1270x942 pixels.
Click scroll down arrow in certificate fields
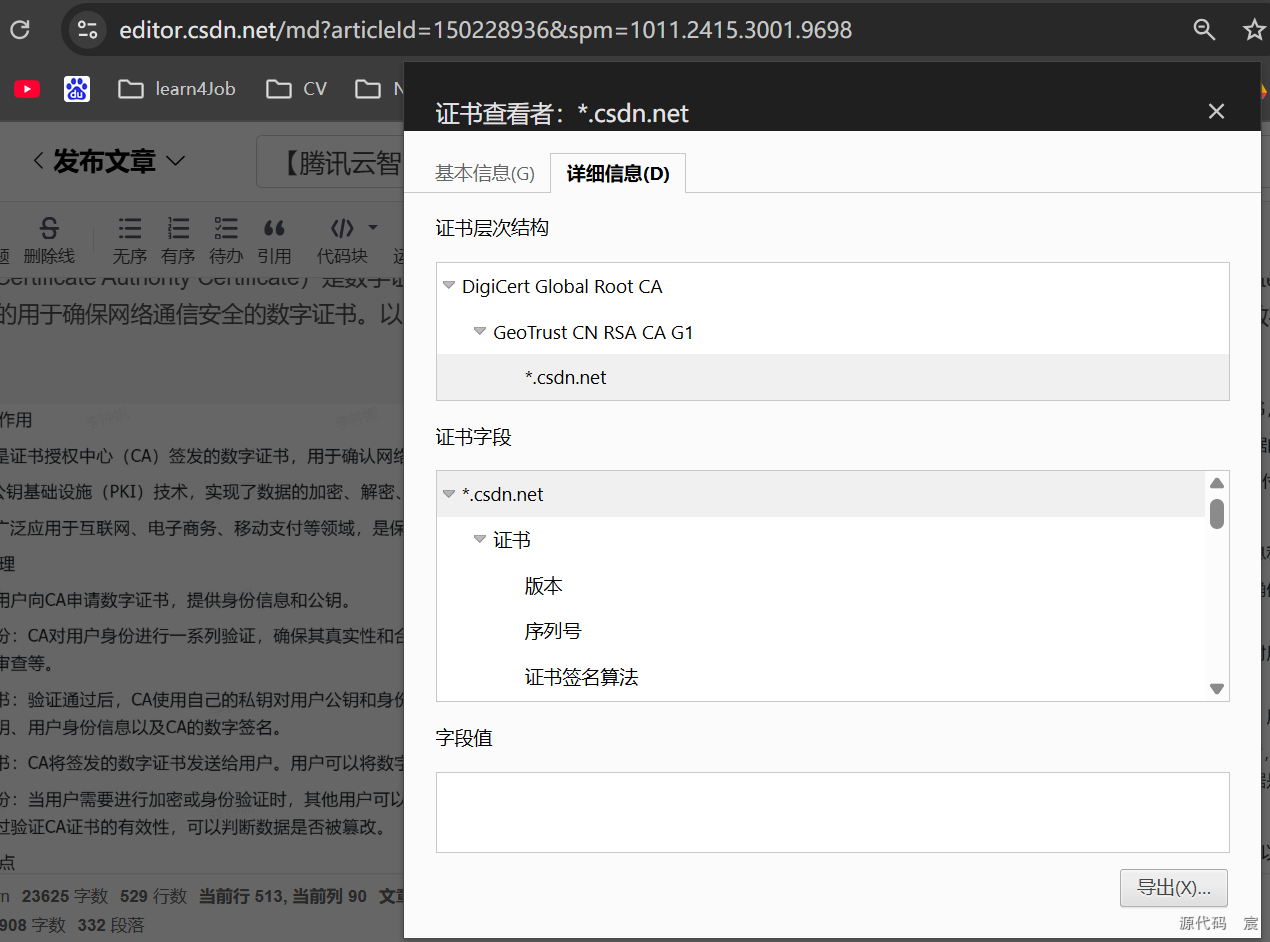pyautogui.click(x=1217, y=688)
